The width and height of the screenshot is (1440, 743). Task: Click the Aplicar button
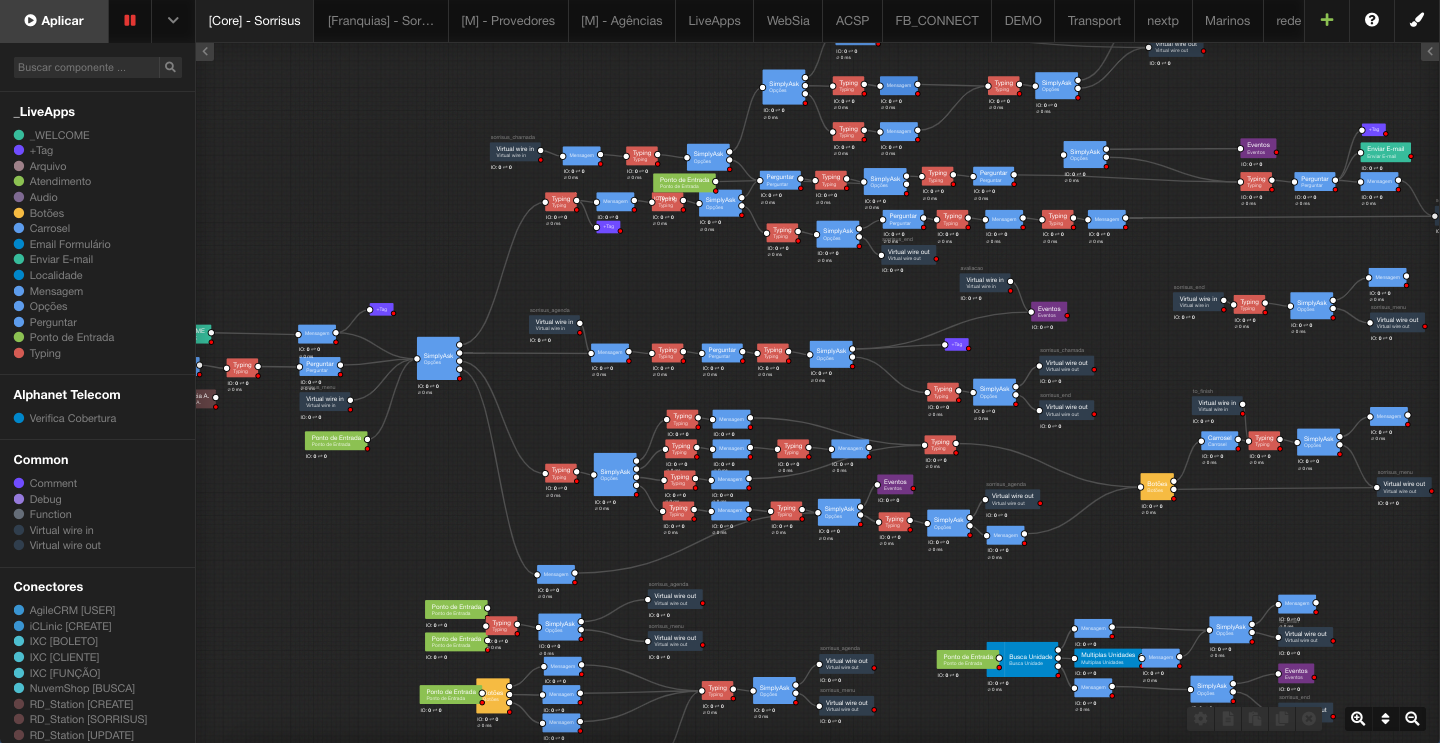[54, 20]
